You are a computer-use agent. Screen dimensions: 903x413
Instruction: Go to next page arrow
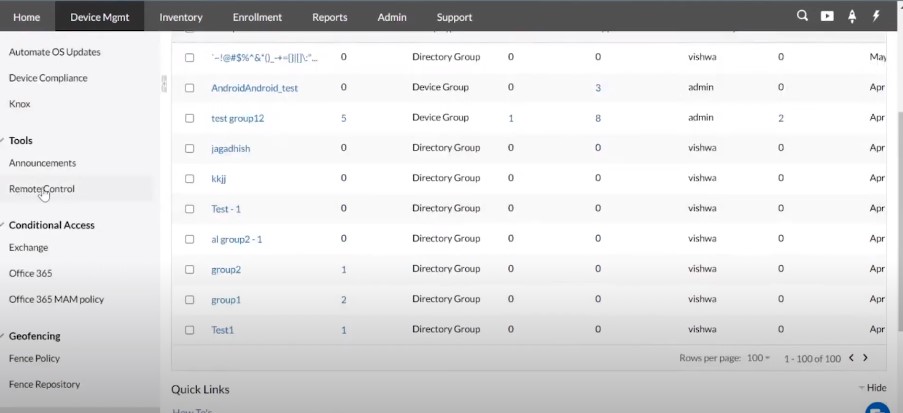point(865,358)
